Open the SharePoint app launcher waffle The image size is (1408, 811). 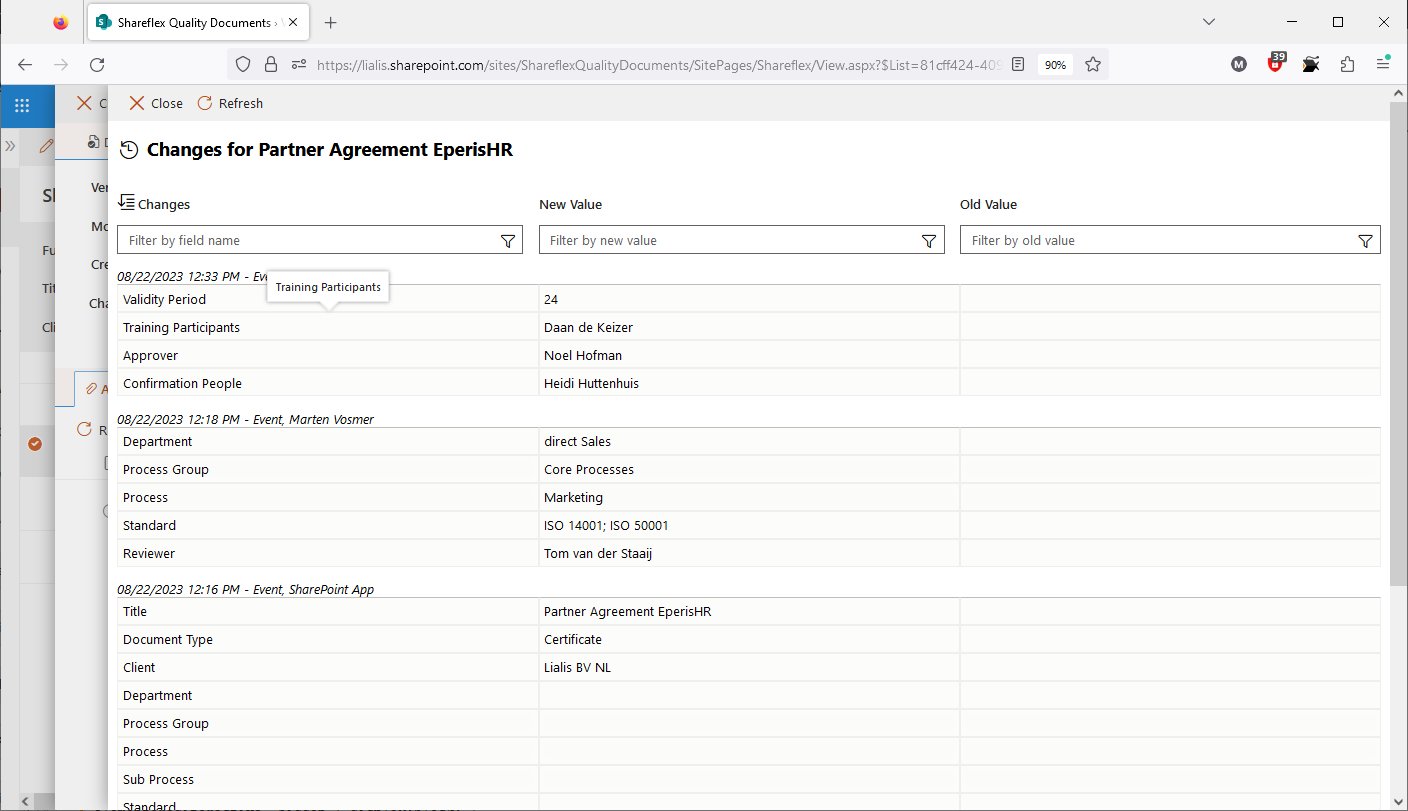22,104
